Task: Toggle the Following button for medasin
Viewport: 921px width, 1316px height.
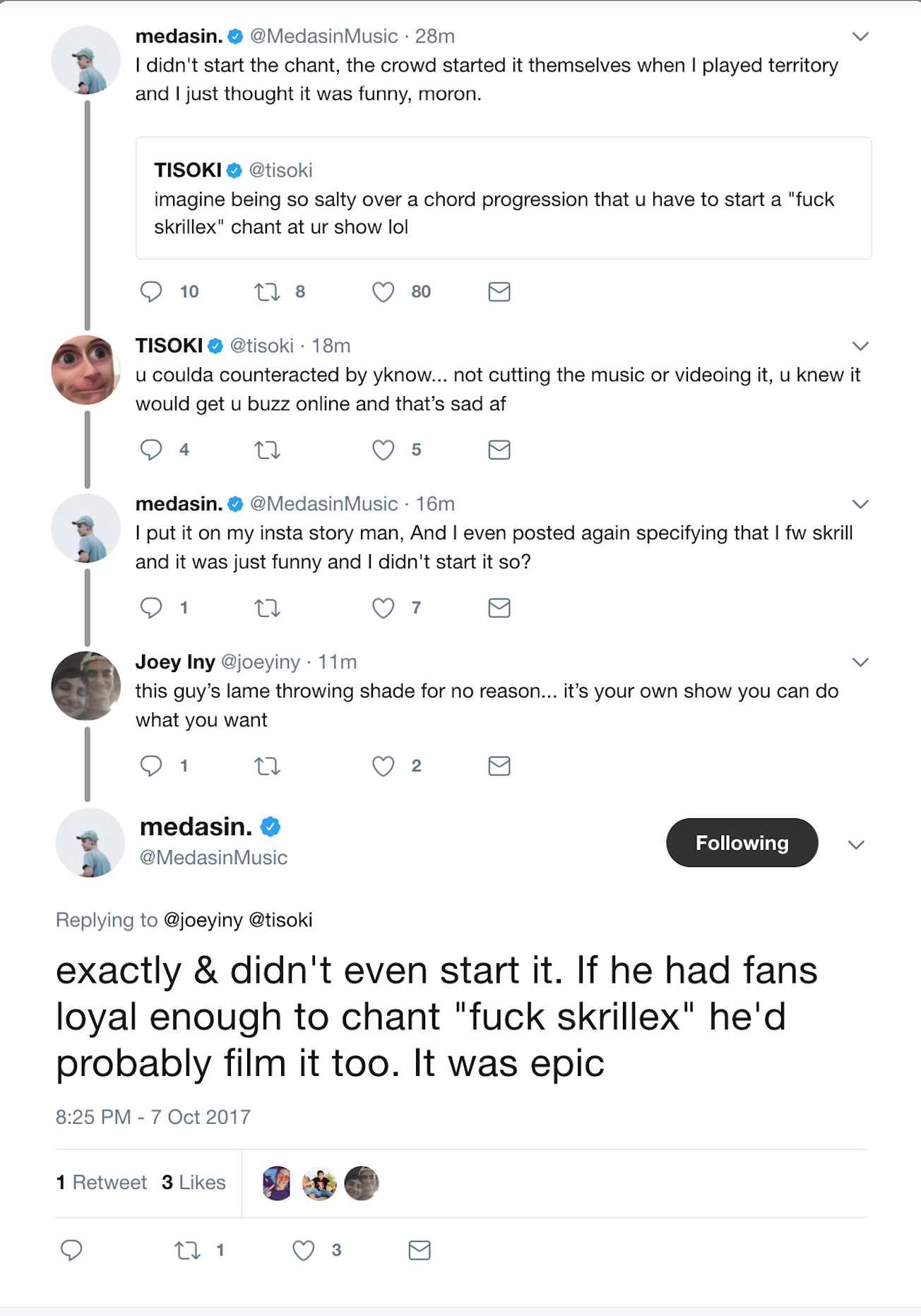Action: point(742,843)
